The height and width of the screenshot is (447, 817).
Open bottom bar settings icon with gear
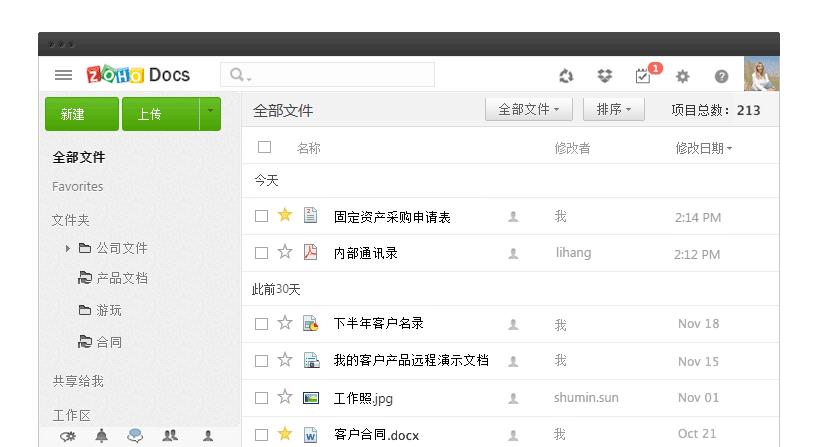68,436
